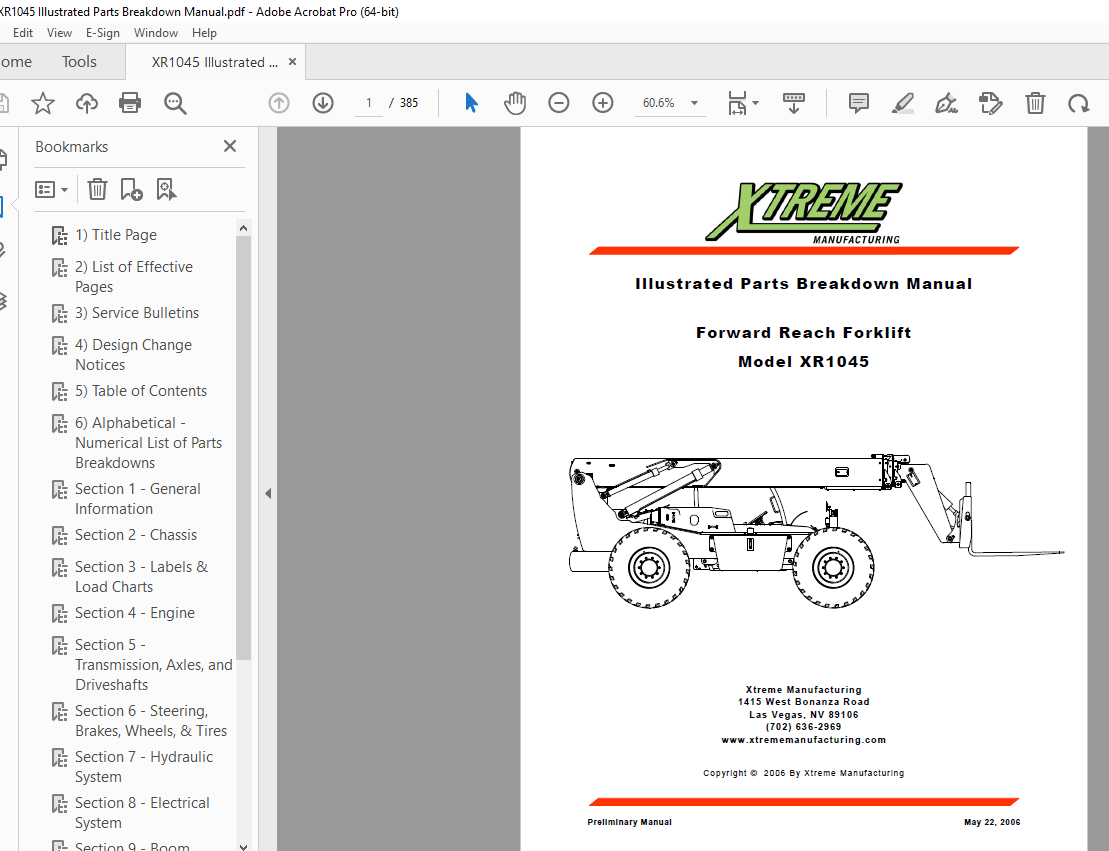Screen dimensions: 1109x851
Task: Open the E-Sign menu
Action: 103,33
